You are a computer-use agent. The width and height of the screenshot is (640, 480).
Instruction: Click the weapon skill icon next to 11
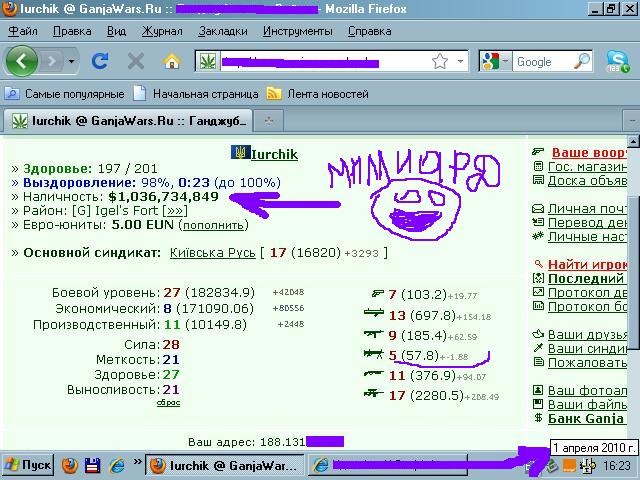pyautogui.click(x=374, y=373)
